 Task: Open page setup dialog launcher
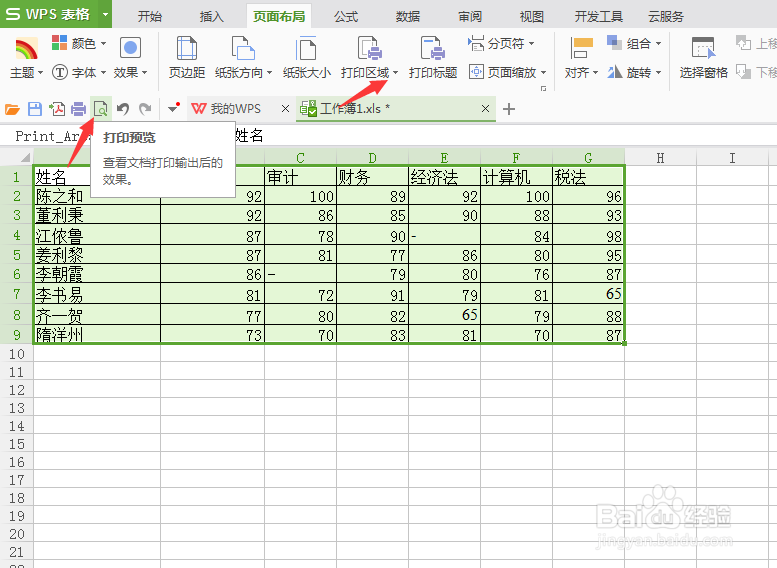543,88
